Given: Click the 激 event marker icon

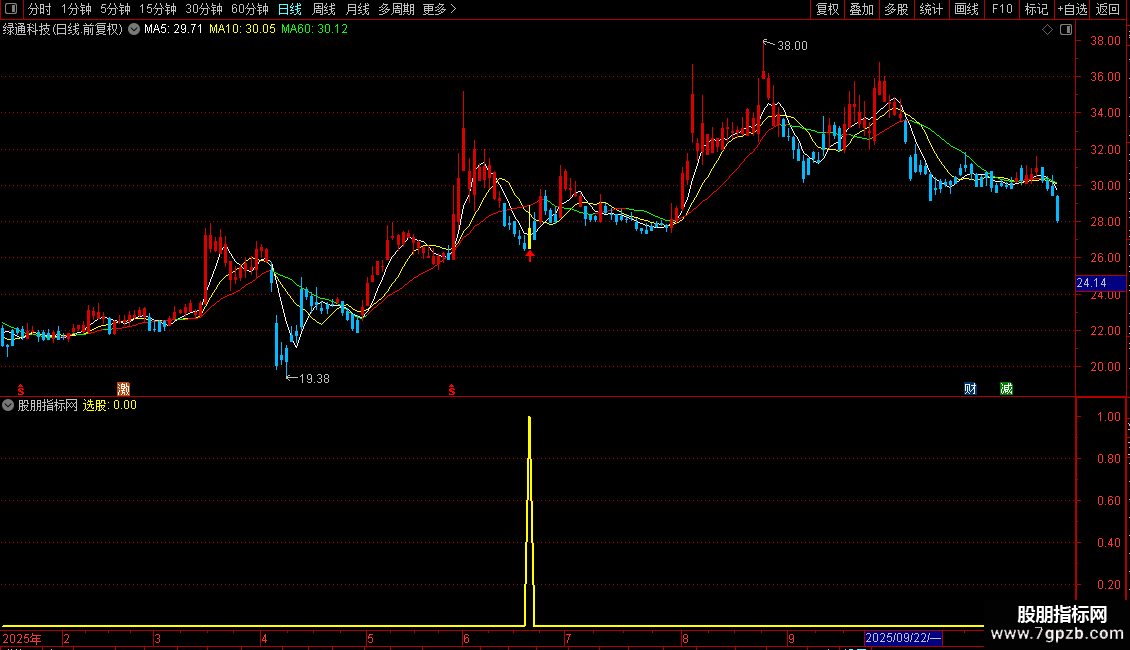Looking at the screenshot, I should tap(123, 389).
